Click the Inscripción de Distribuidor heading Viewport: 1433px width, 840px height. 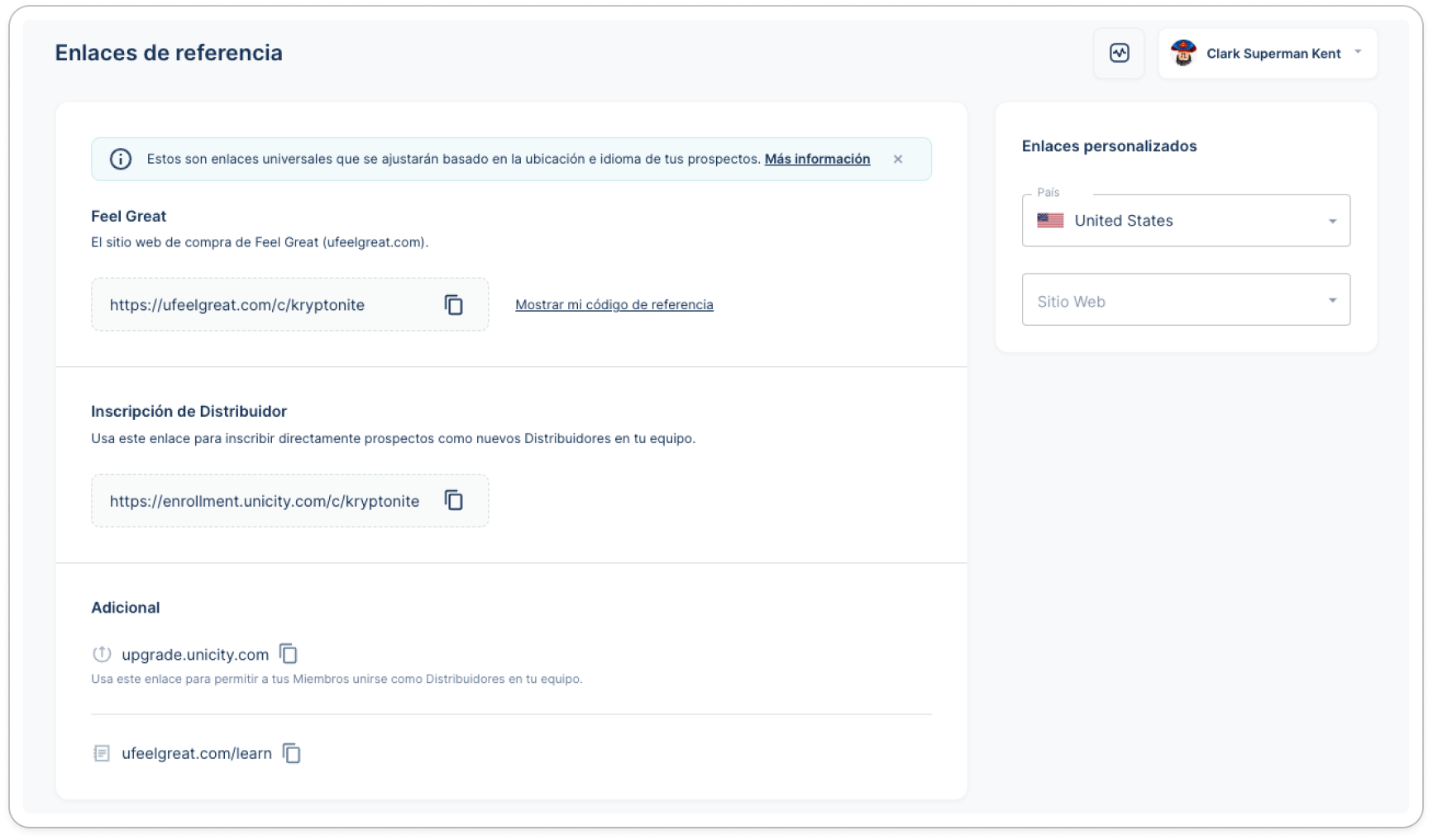click(189, 411)
